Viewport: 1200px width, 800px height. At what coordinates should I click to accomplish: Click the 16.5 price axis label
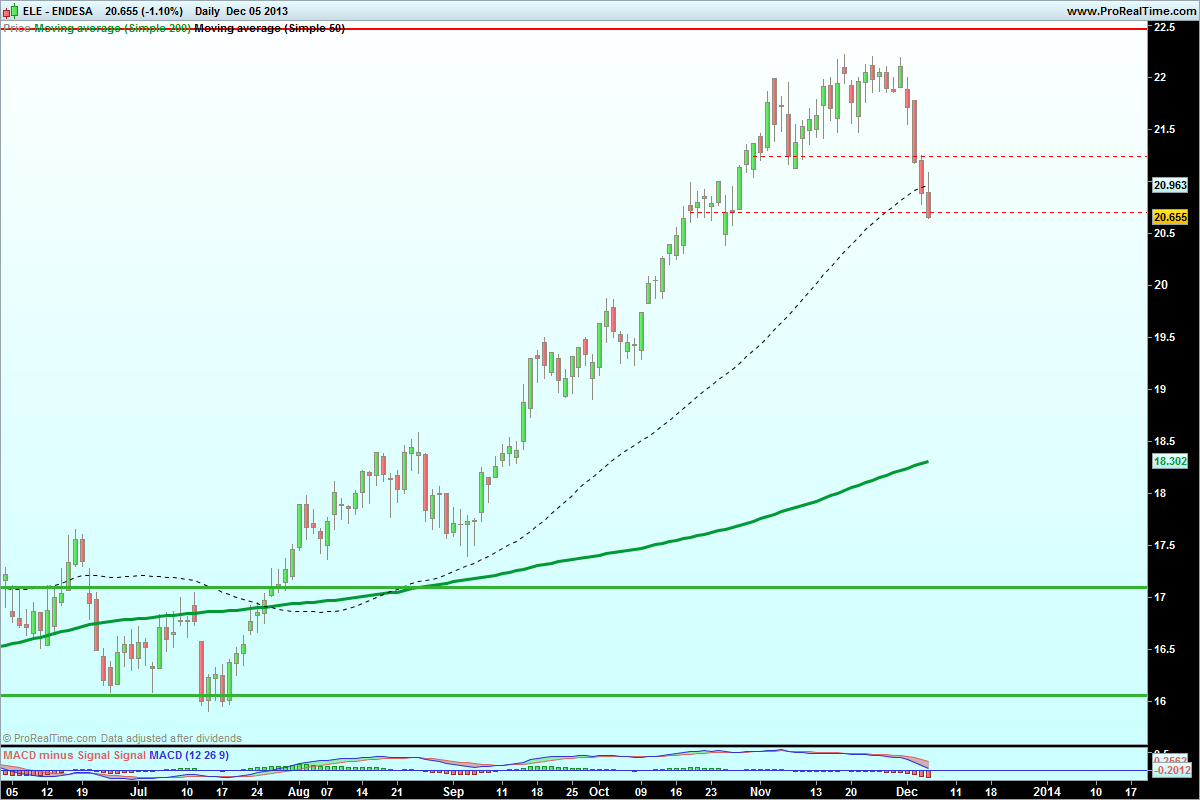[1164, 651]
